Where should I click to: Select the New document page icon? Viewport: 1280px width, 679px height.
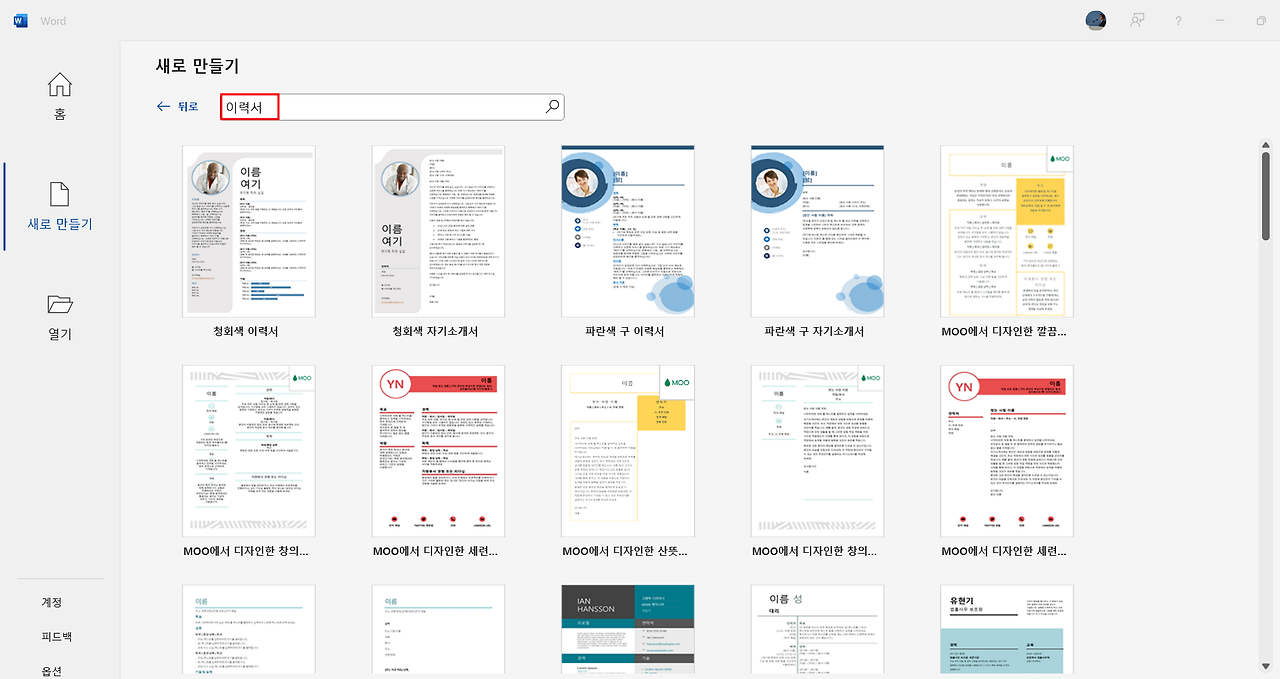pyautogui.click(x=60, y=195)
